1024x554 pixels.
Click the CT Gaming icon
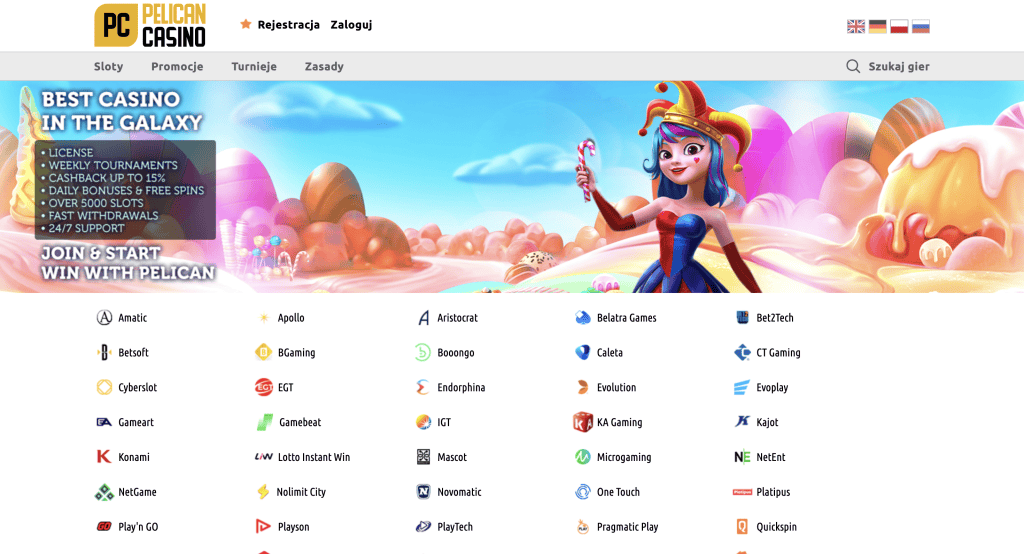(x=742, y=352)
